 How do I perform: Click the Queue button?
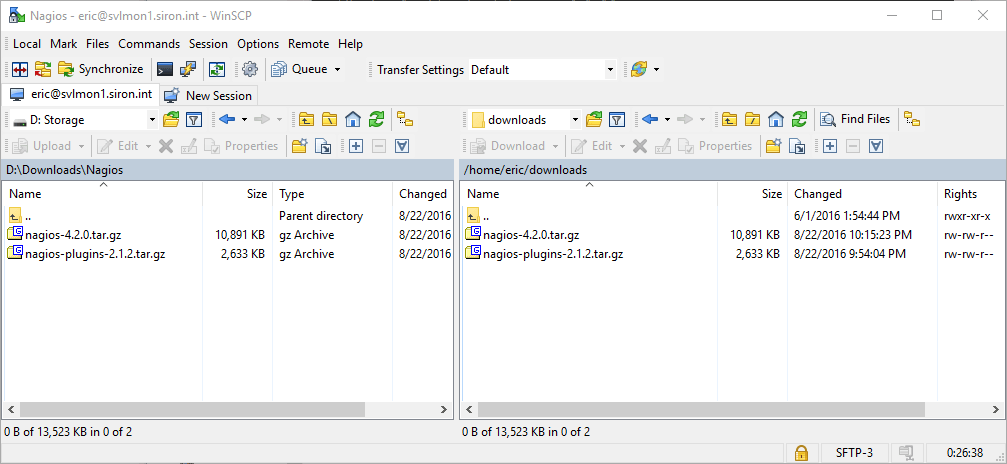click(299, 69)
